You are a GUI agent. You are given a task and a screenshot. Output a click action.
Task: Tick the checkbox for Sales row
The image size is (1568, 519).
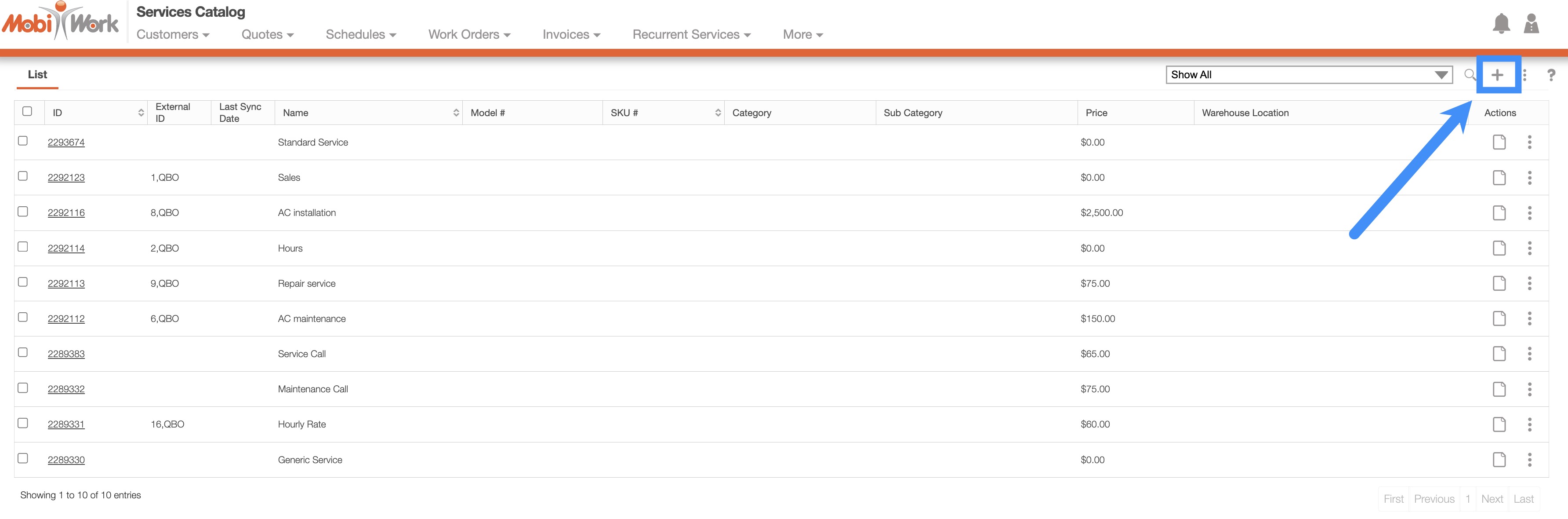coord(23,176)
